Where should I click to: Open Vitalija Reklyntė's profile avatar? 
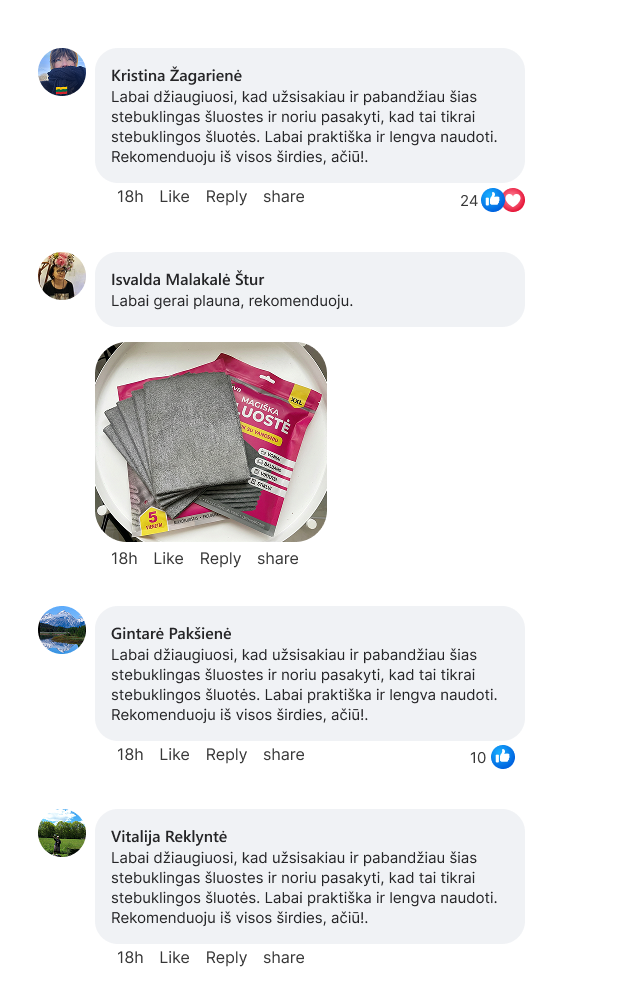[62, 833]
